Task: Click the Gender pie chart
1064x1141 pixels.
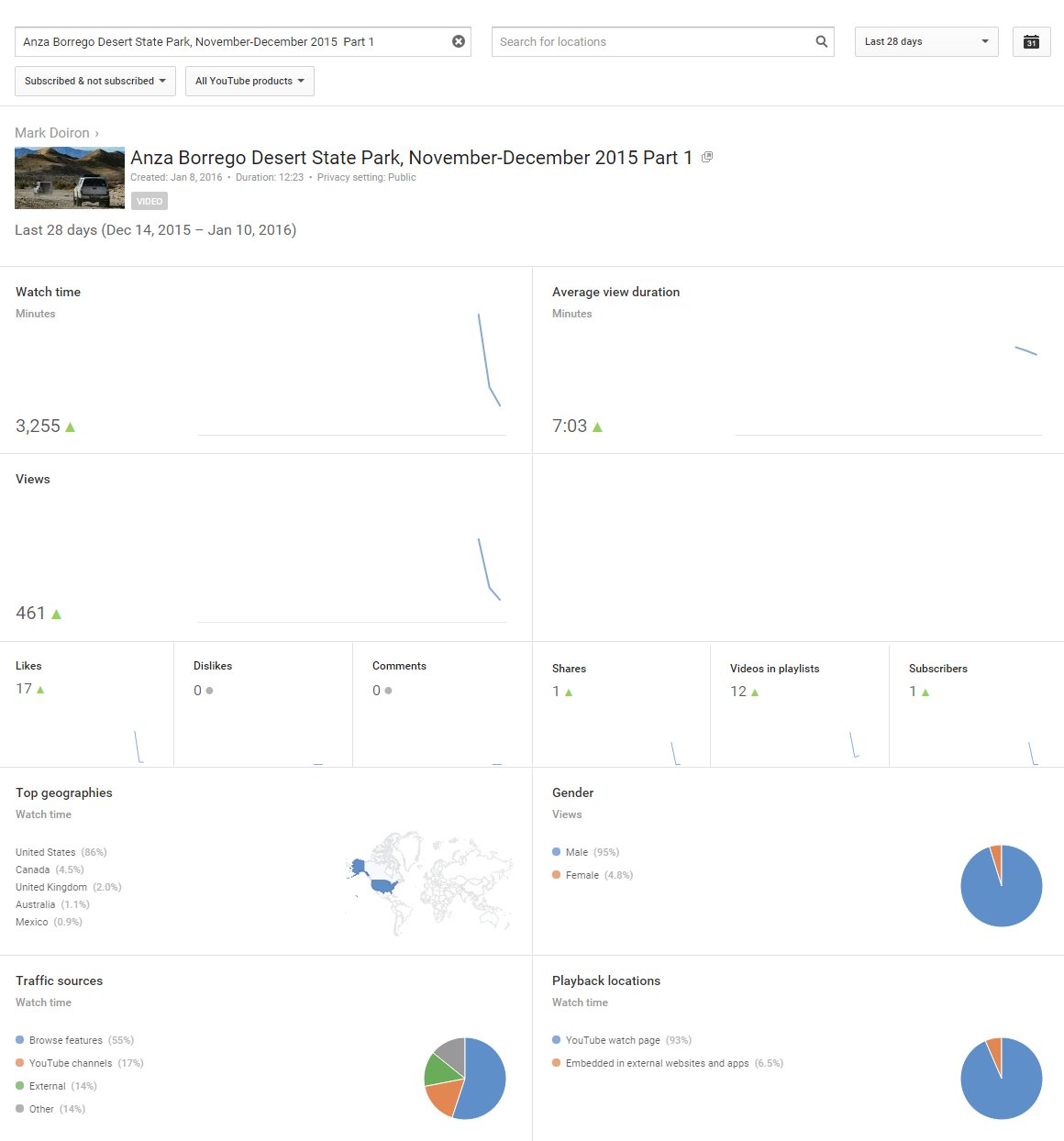Action: click(x=1001, y=885)
